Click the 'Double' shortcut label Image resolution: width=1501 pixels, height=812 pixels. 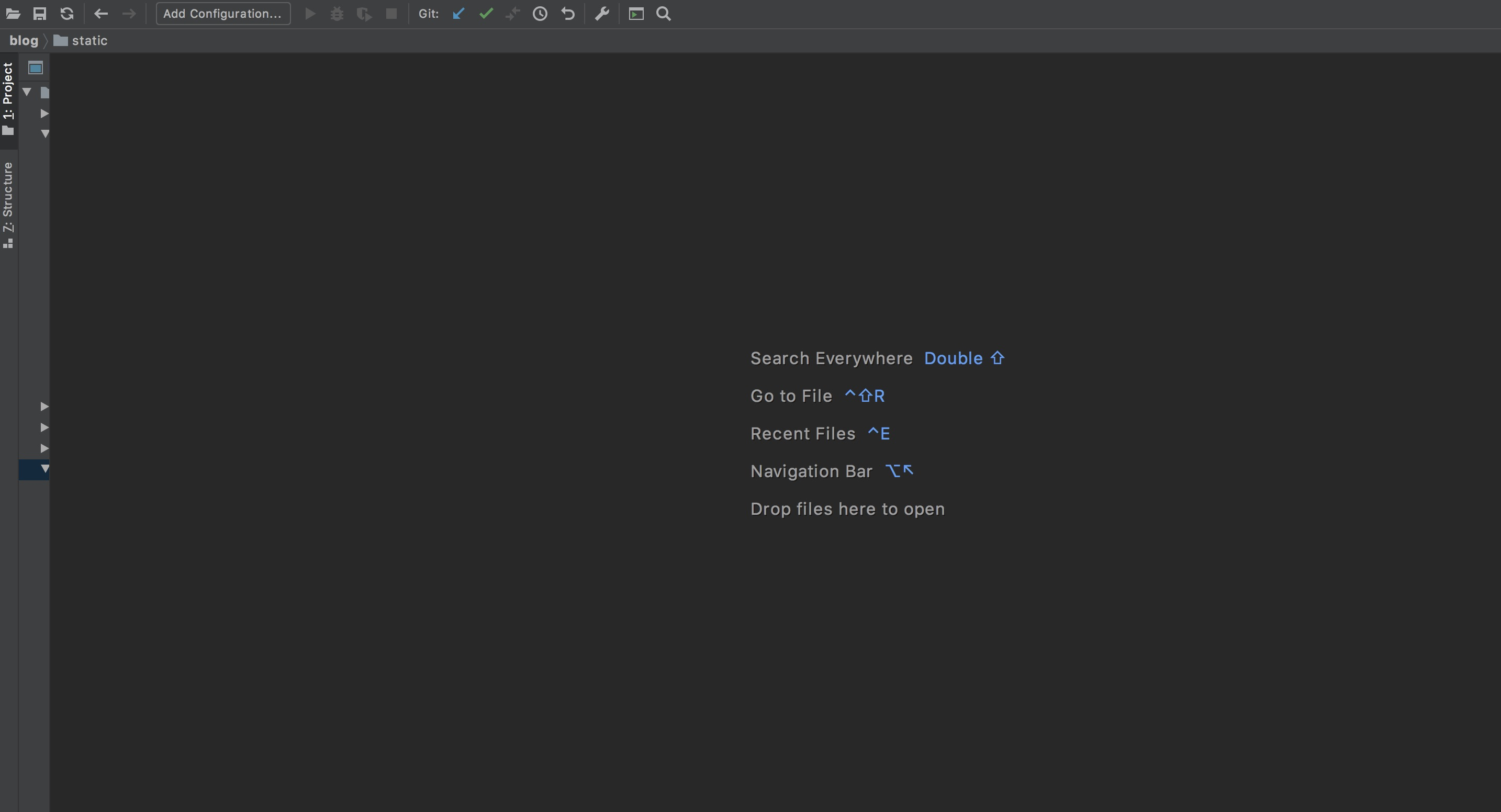pyautogui.click(x=953, y=358)
